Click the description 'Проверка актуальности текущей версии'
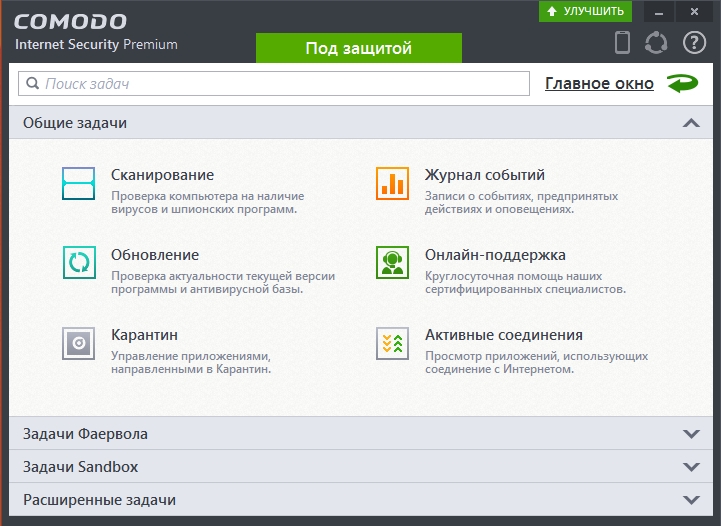 (x=223, y=282)
